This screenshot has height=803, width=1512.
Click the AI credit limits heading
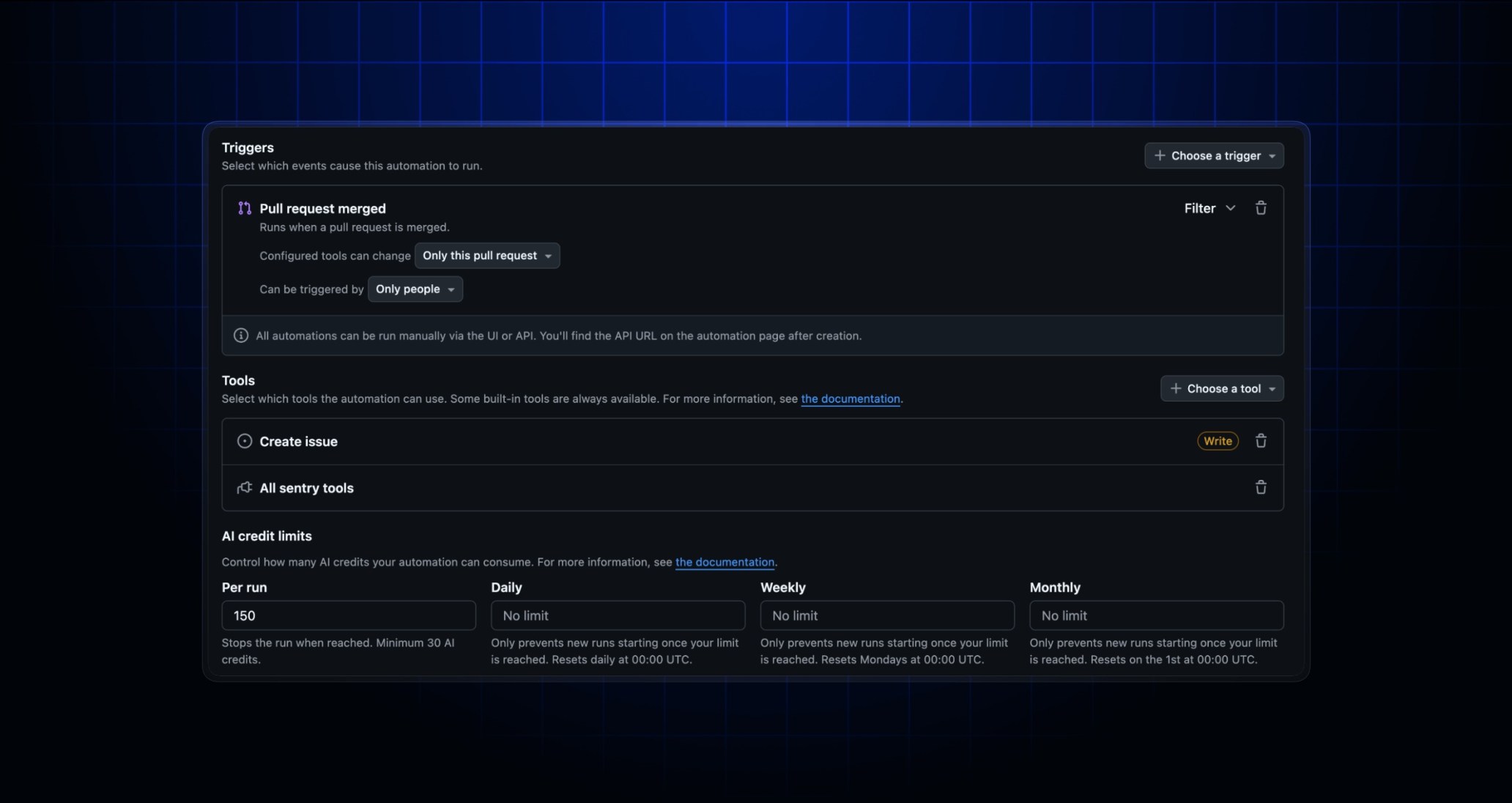(x=267, y=536)
